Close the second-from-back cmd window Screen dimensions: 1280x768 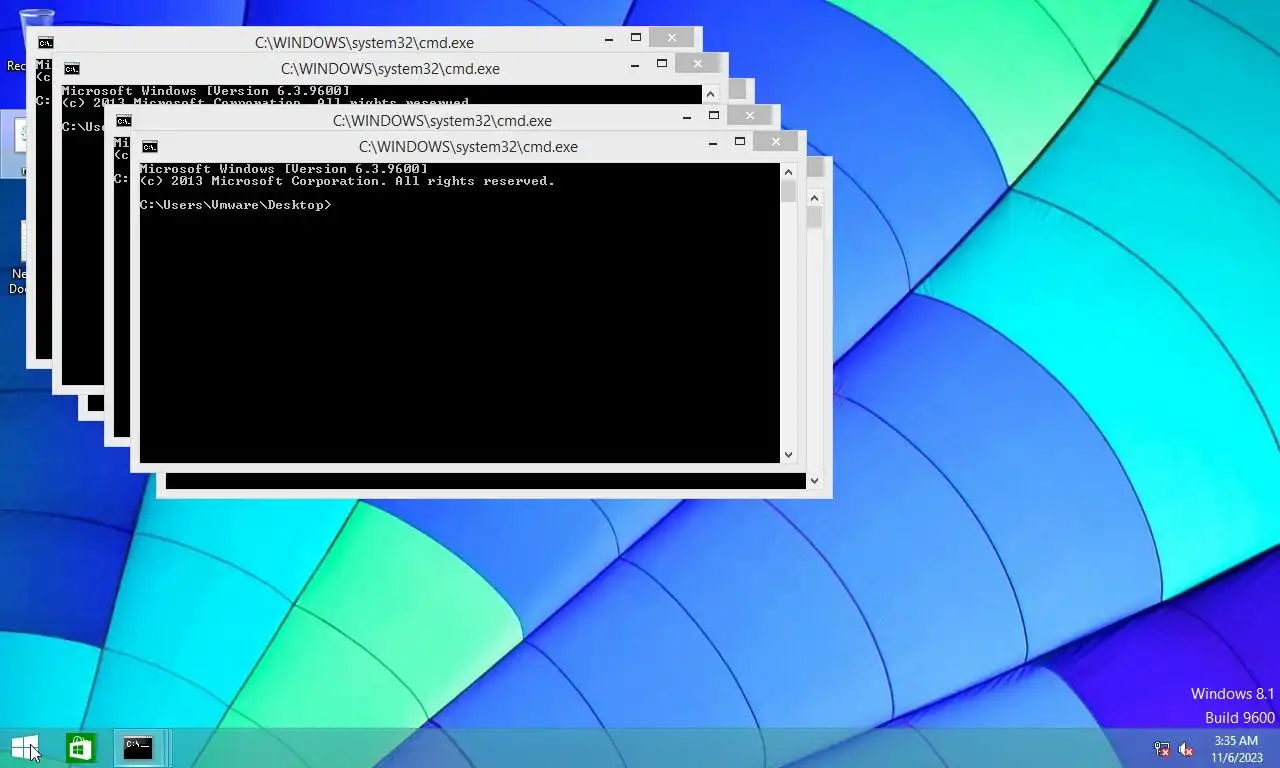point(698,64)
